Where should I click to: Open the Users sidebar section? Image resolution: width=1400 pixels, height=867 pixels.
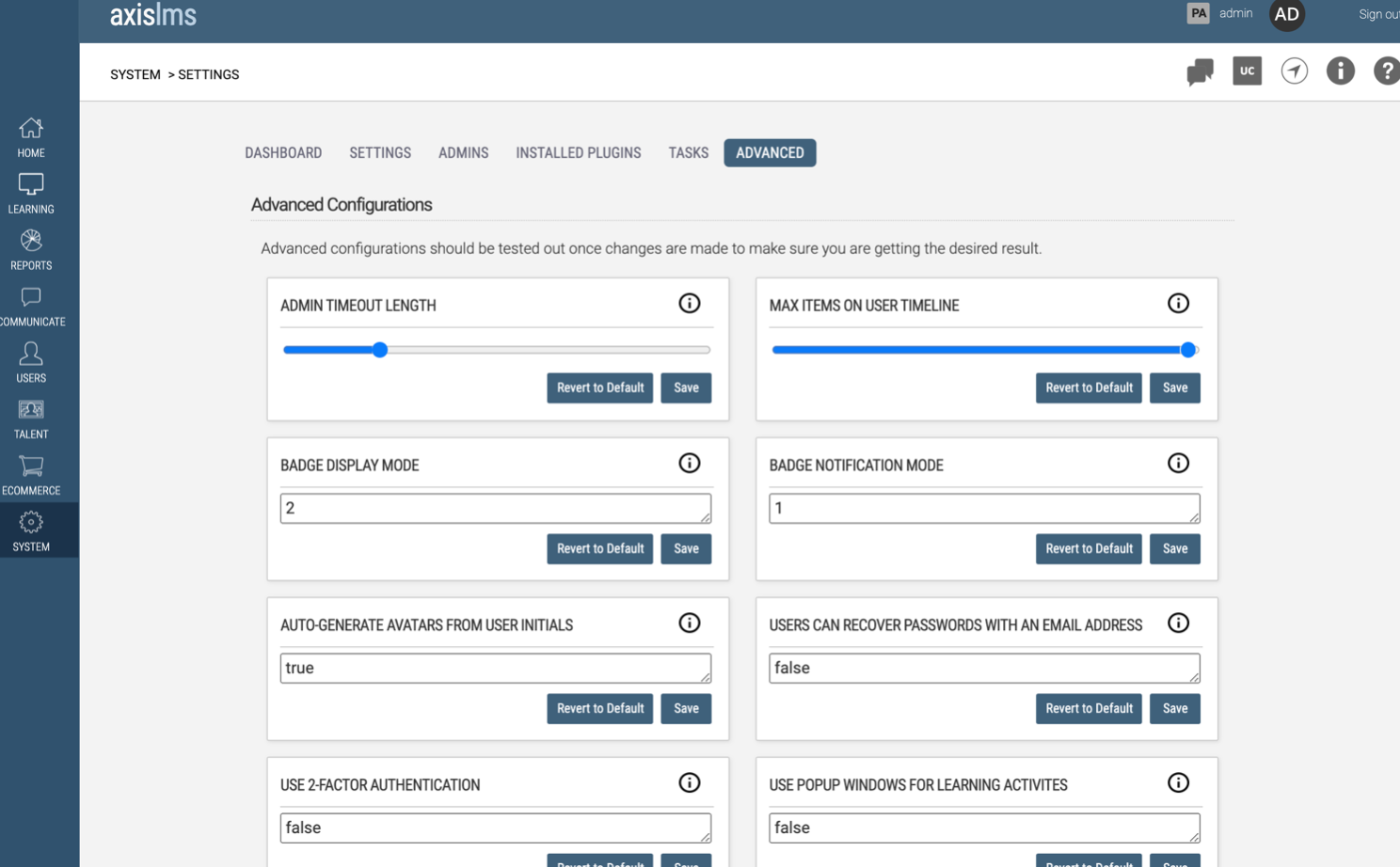[x=31, y=363]
